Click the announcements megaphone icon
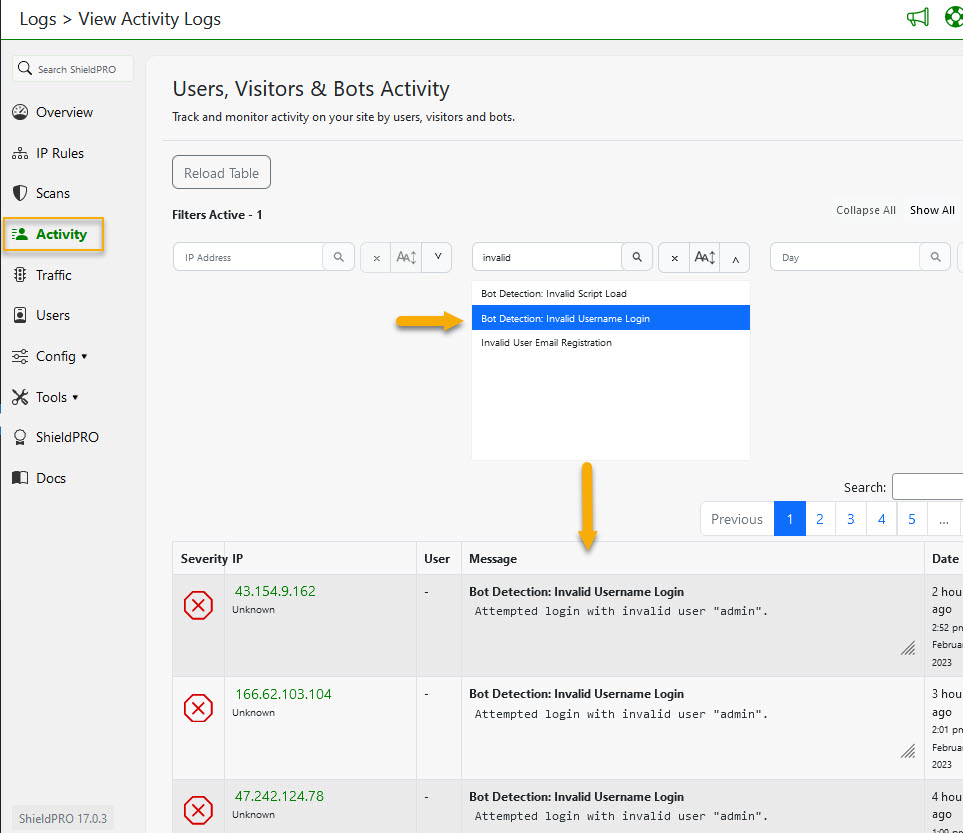963x833 pixels. (x=917, y=17)
